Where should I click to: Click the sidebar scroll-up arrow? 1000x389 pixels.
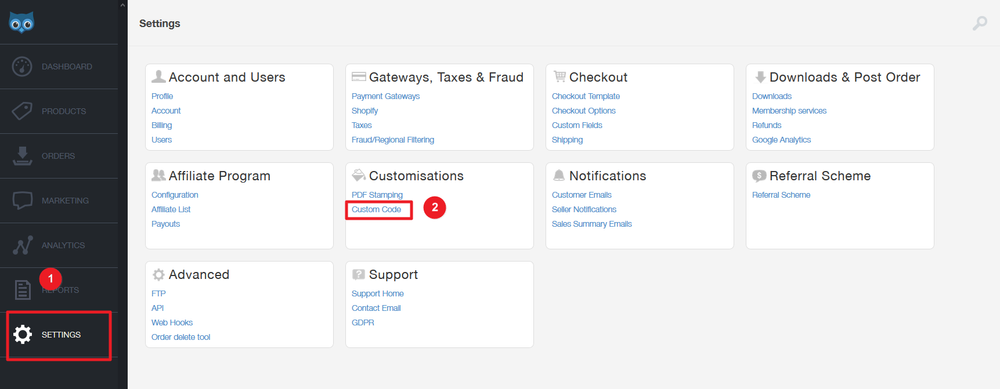point(122,5)
